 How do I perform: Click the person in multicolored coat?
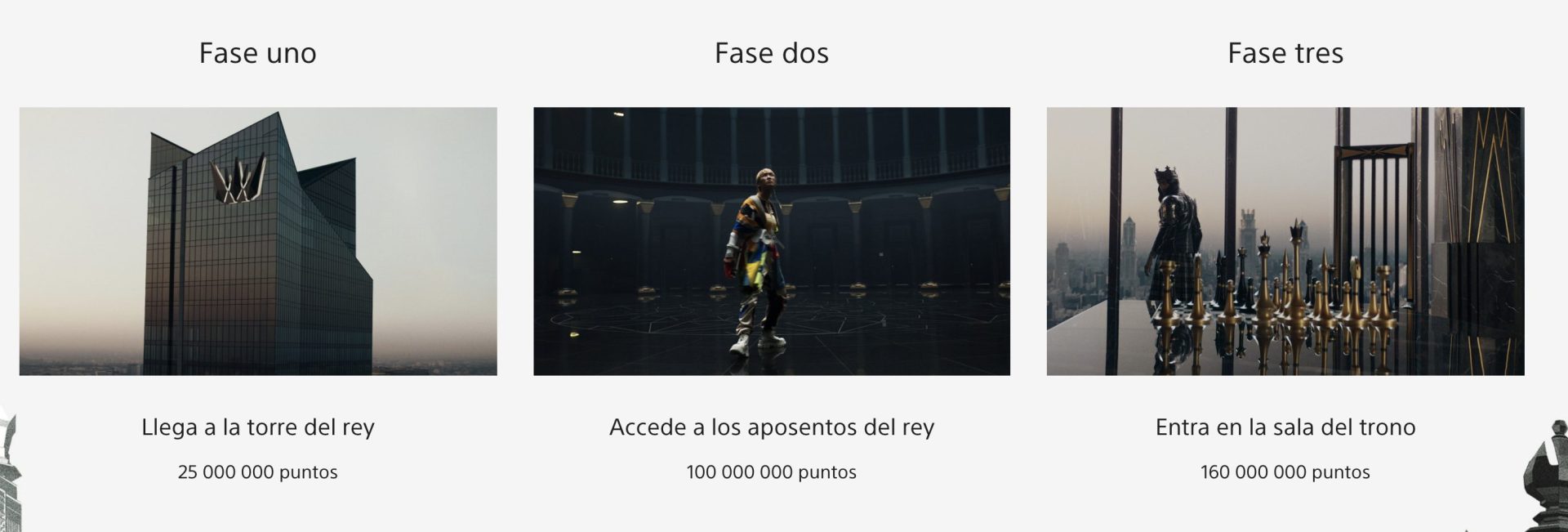[x=757, y=262]
